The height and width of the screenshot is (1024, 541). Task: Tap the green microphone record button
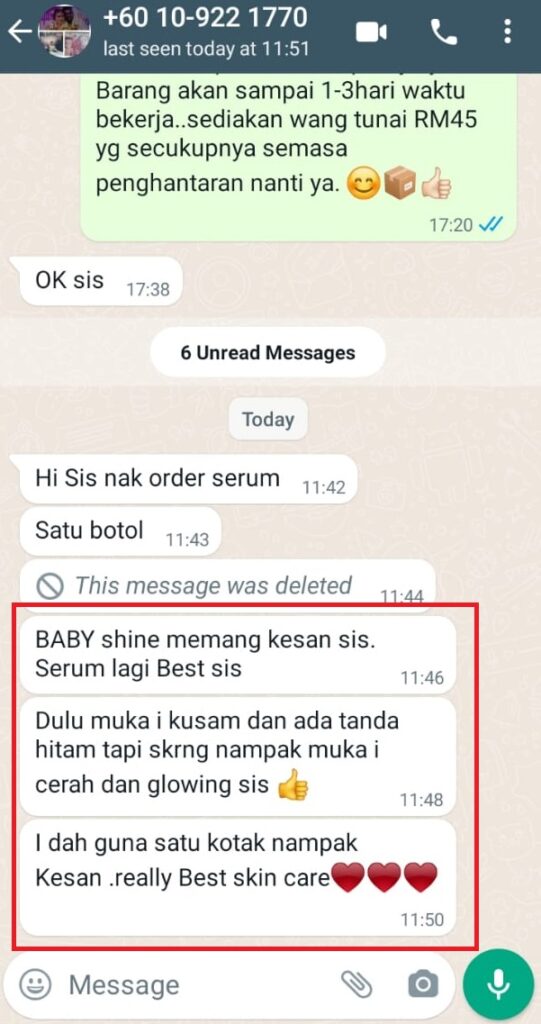pos(498,984)
